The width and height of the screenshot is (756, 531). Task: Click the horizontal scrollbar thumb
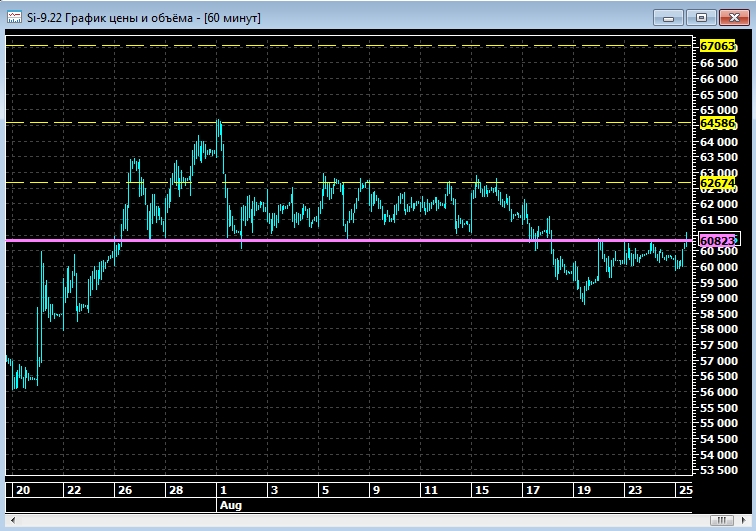pos(722,520)
